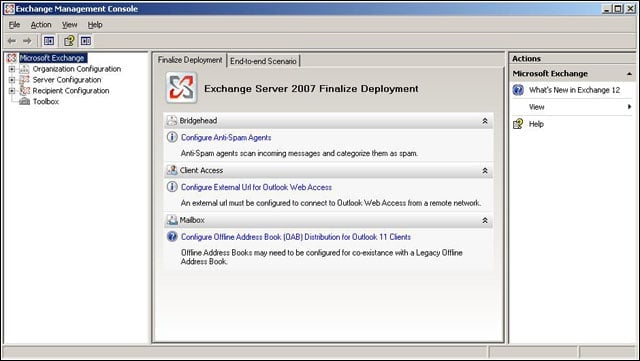Viewport: 640px width, 361px height.
Task: Click info icon beside Configure Anti-Spam Agents
Action: coord(172,137)
